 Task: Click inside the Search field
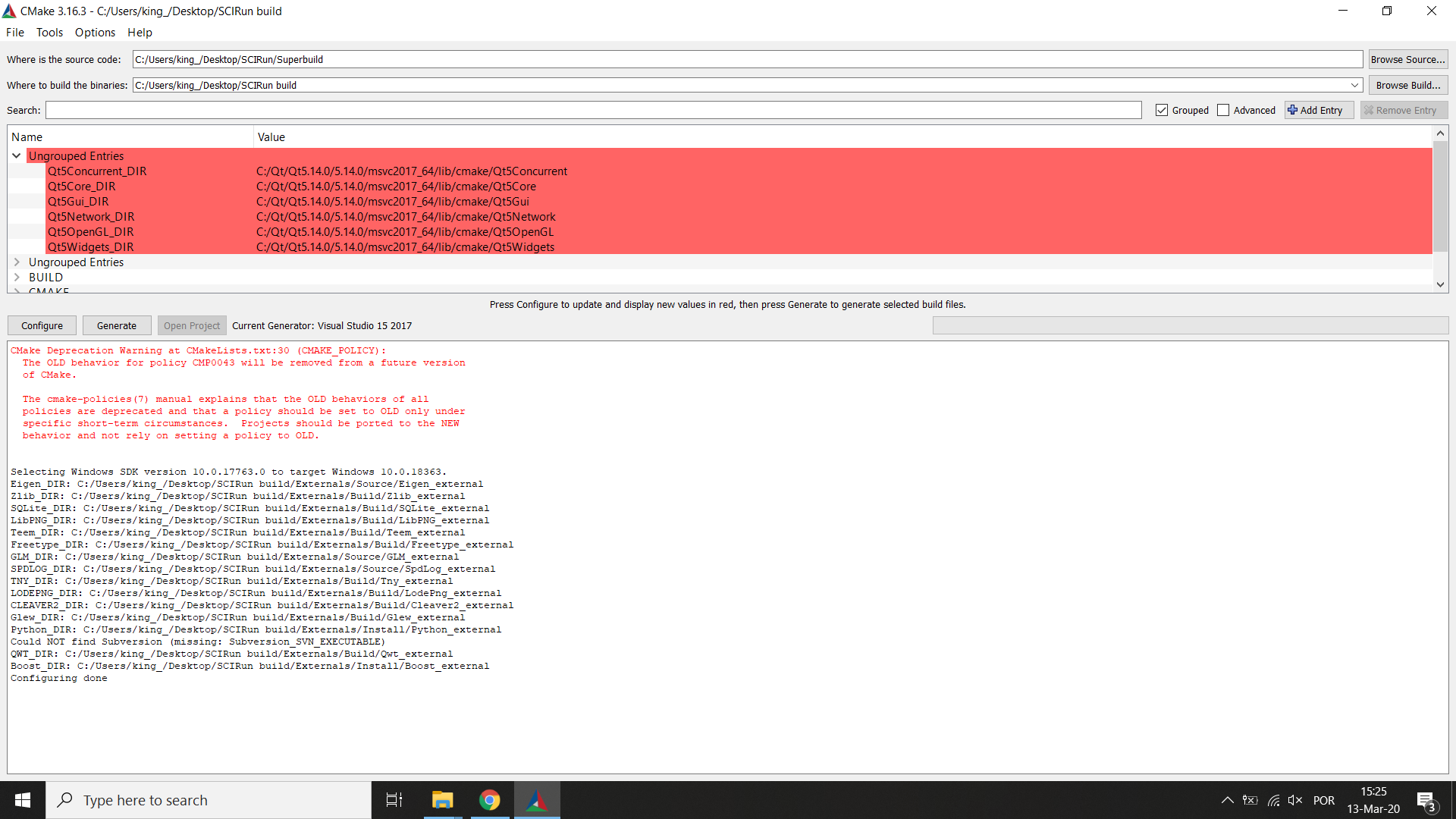[x=591, y=110]
